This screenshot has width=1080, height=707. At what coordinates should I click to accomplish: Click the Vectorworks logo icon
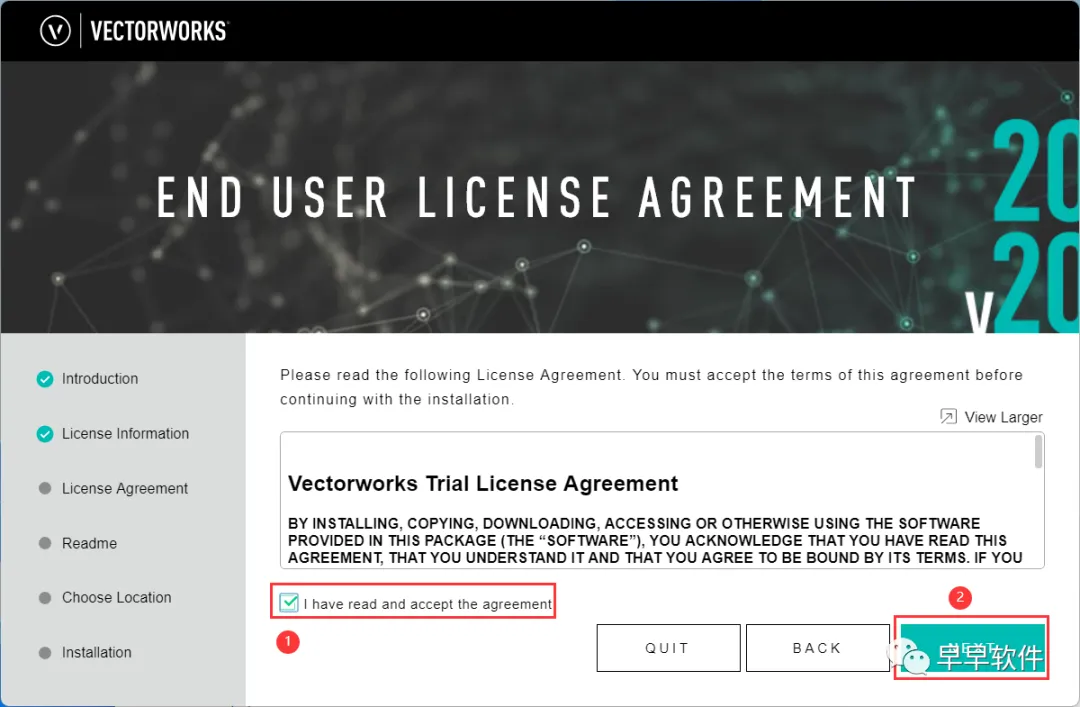pos(55,31)
